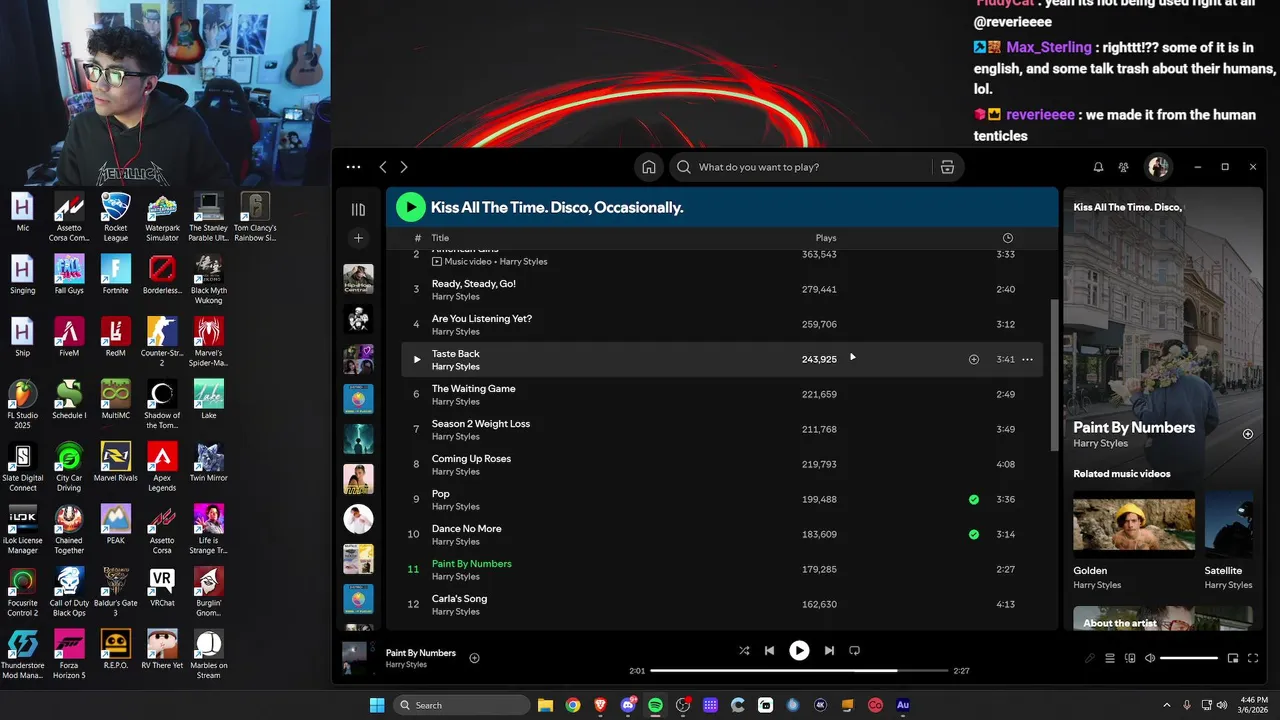
Task: Toggle repeat mode
Action: (854, 650)
